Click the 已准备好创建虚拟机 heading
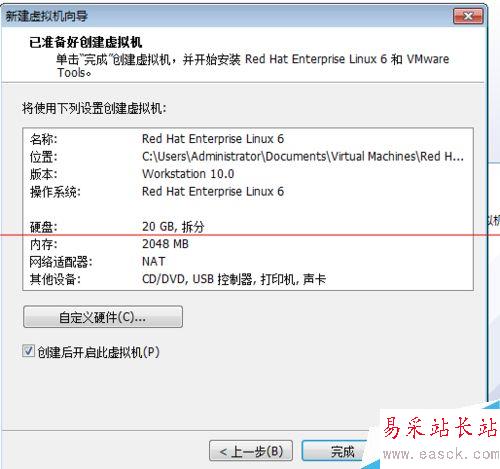The width and height of the screenshot is (500, 469). point(86,42)
